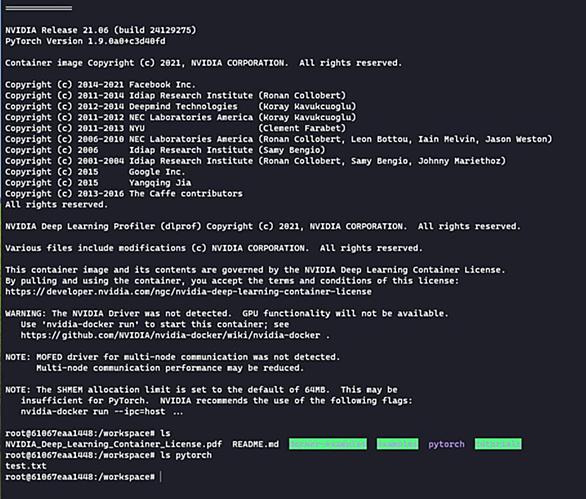Viewport: 586px width, 499px height.
Task: Click the 'NOTE: The SHMEM allocation' line
Action: [x=201, y=389]
